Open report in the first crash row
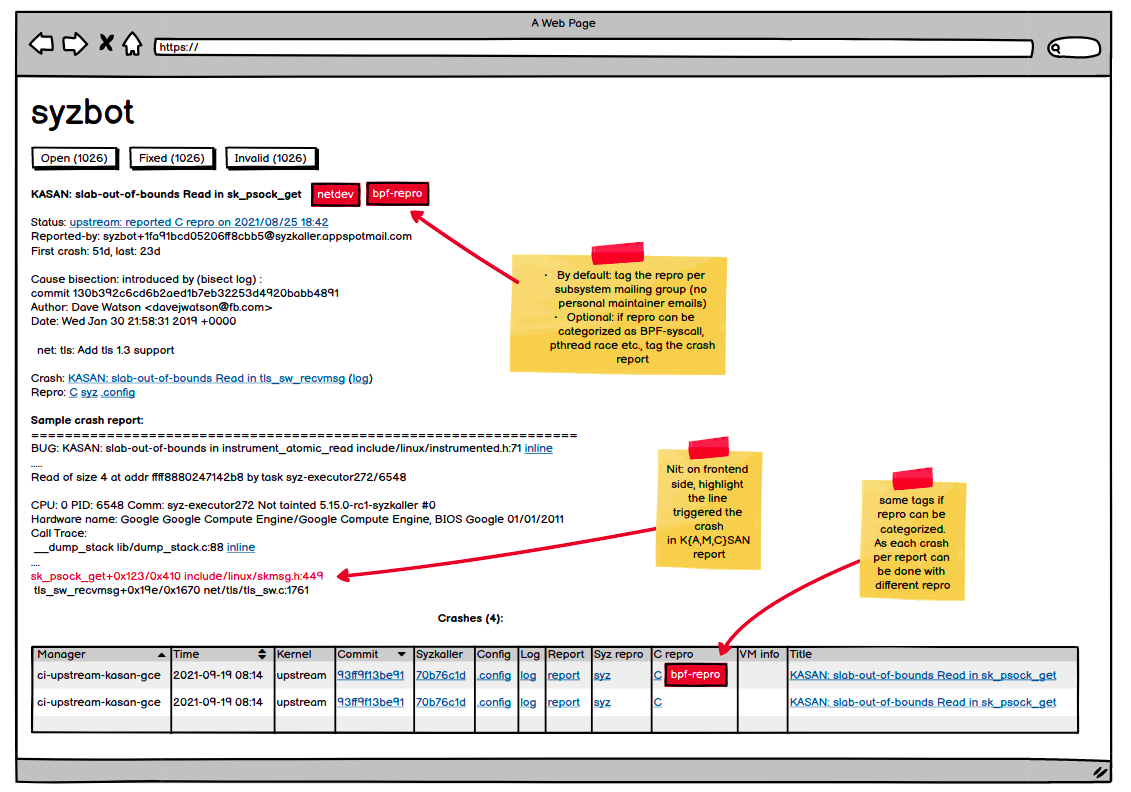Viewport: 1131px width, 792px height. [563, 675]
